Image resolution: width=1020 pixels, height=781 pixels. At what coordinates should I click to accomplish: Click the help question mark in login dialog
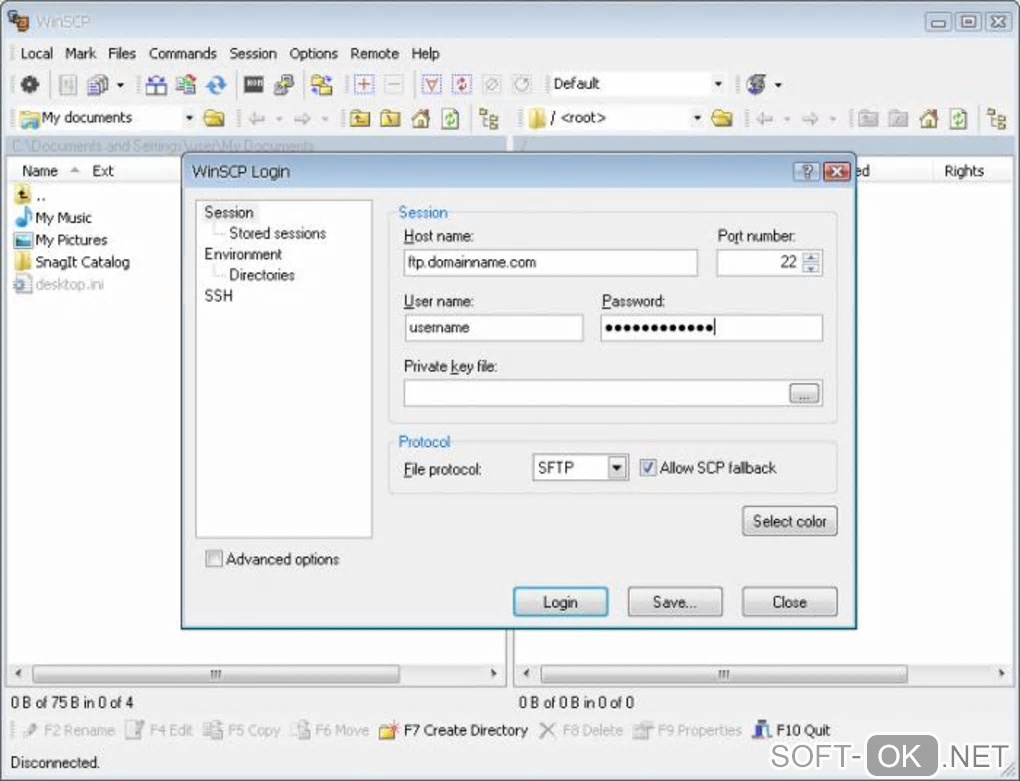pos(806,172)
